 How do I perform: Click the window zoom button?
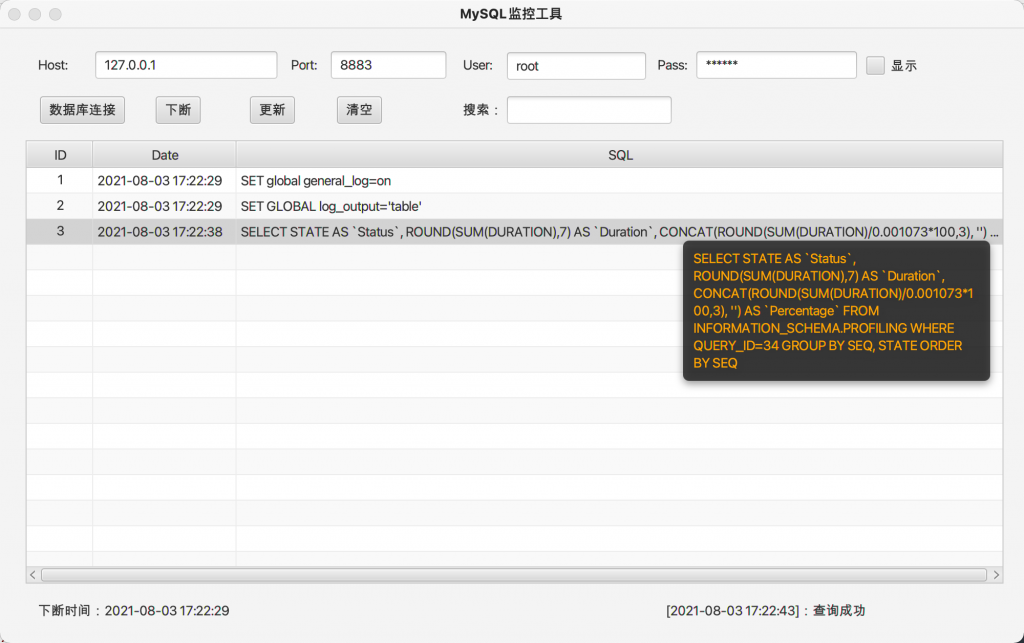pos(56,14)
